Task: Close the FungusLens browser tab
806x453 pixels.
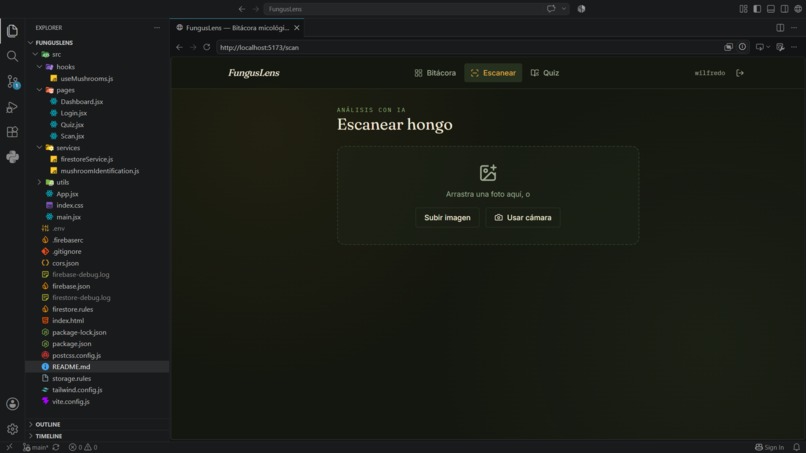Action: coord(297,28)
